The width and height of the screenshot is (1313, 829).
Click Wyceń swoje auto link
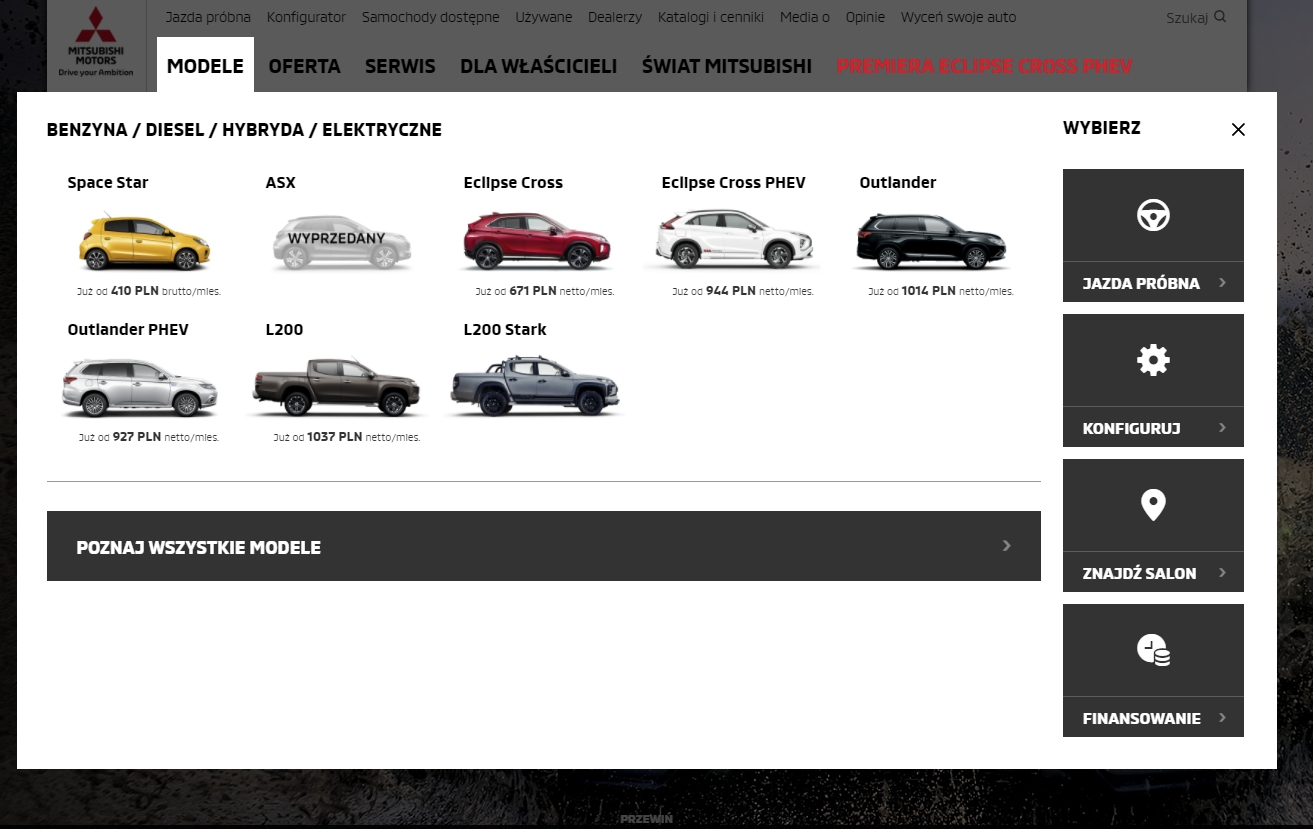pyautogui.click(x=958, y=17)
